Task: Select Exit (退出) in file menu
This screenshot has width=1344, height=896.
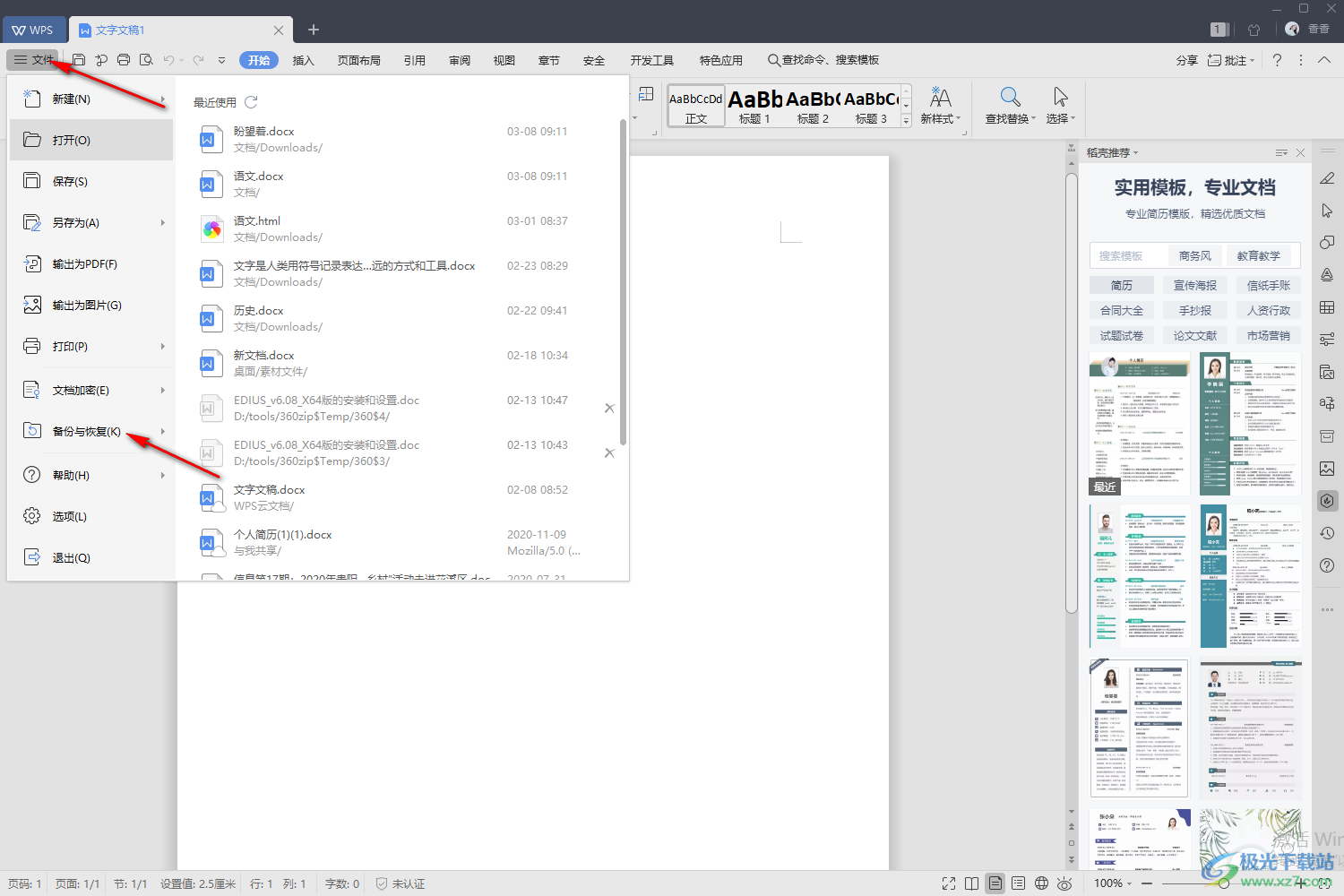Action: pos(91,557)
